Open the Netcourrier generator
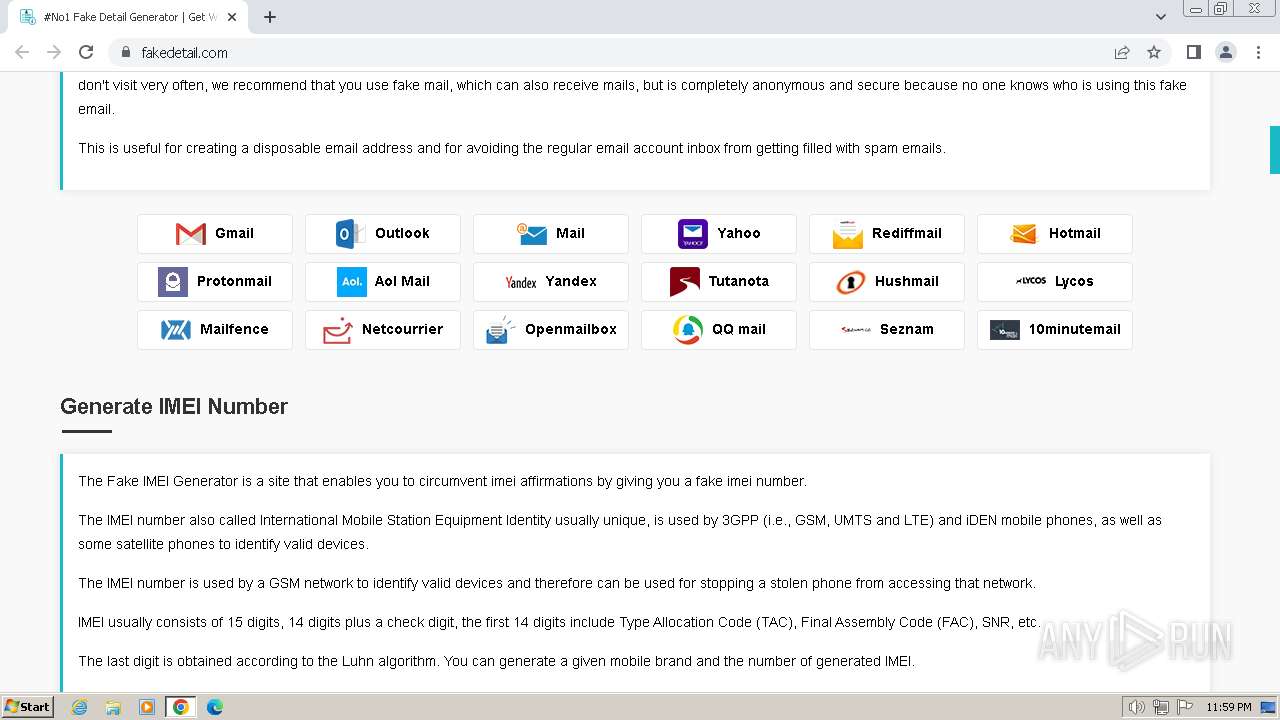Screen dimensions: 1280x720 [x=383, y=329]
